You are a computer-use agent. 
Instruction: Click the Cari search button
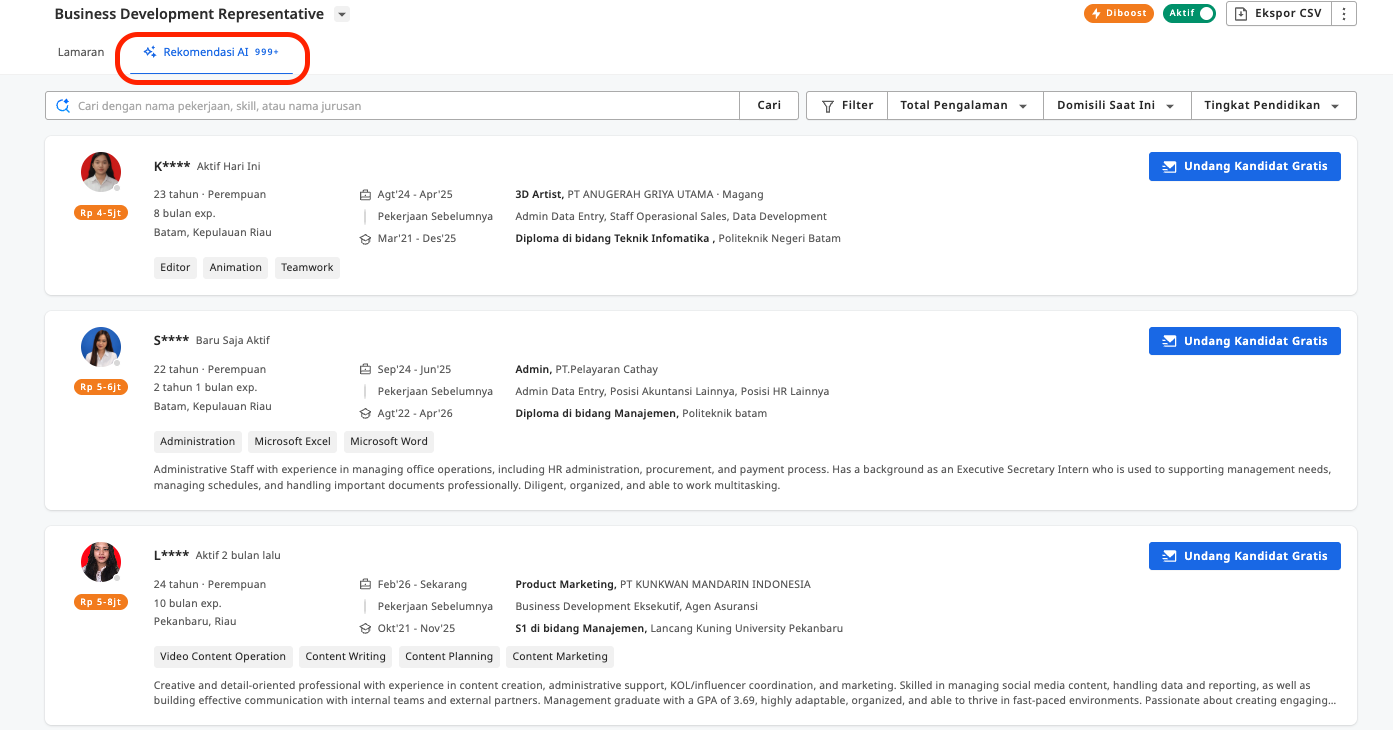(x=769, y=106)
